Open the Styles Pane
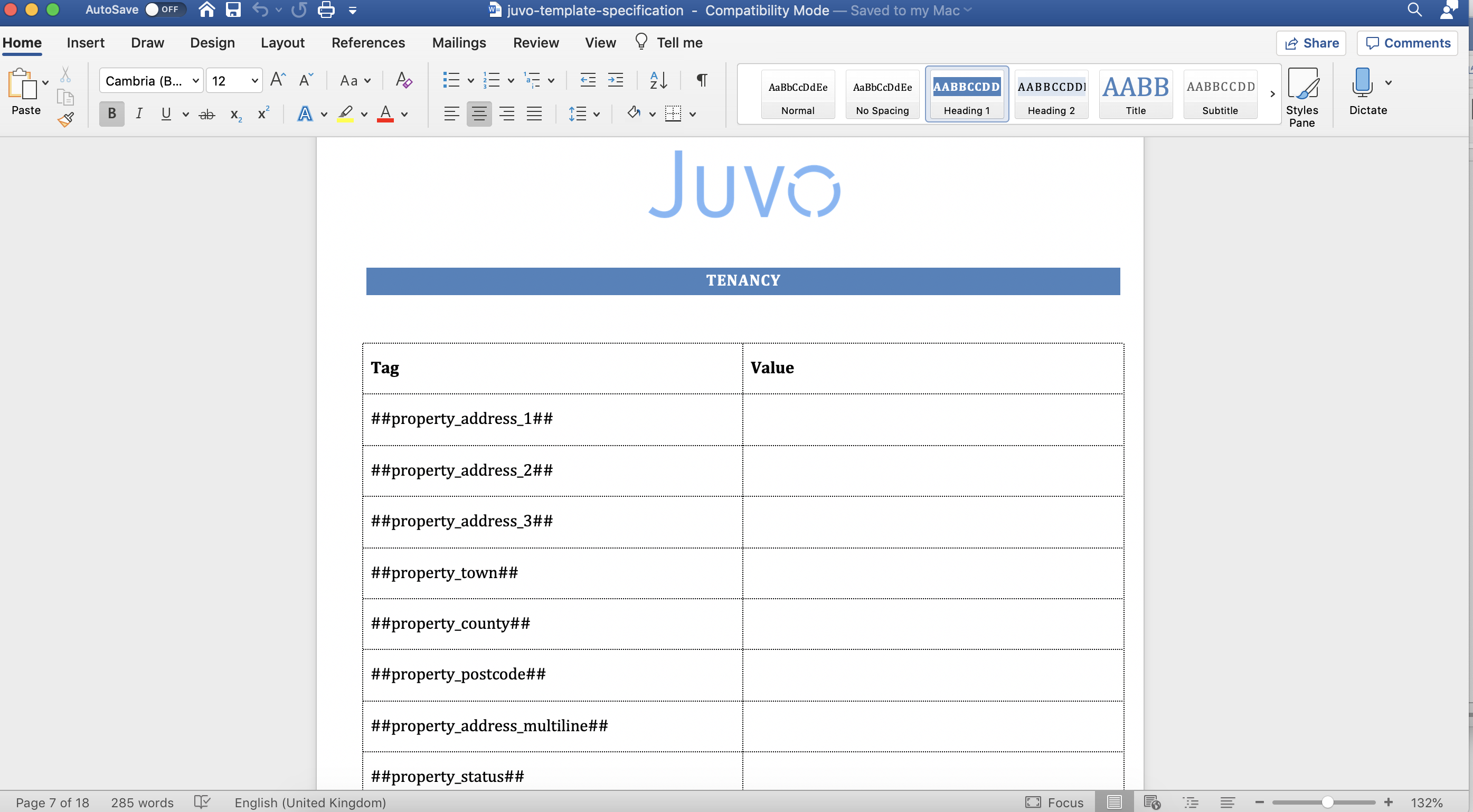 tap(1301, 96)
